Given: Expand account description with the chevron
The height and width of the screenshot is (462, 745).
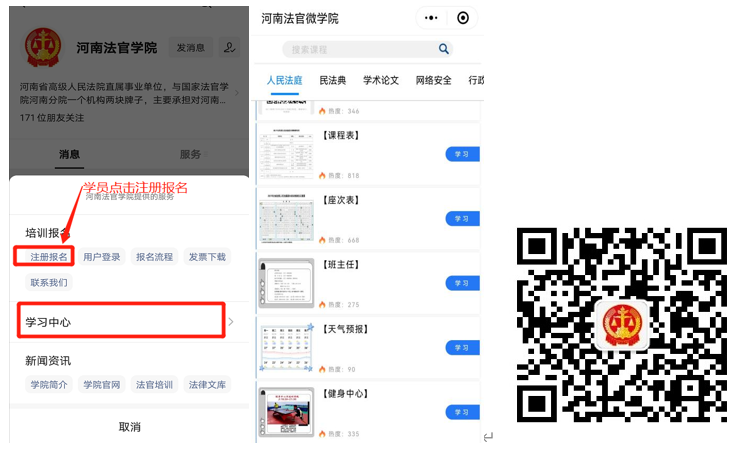Looking at the screenshot, I should pyautogui.click(x=237, y=93).
